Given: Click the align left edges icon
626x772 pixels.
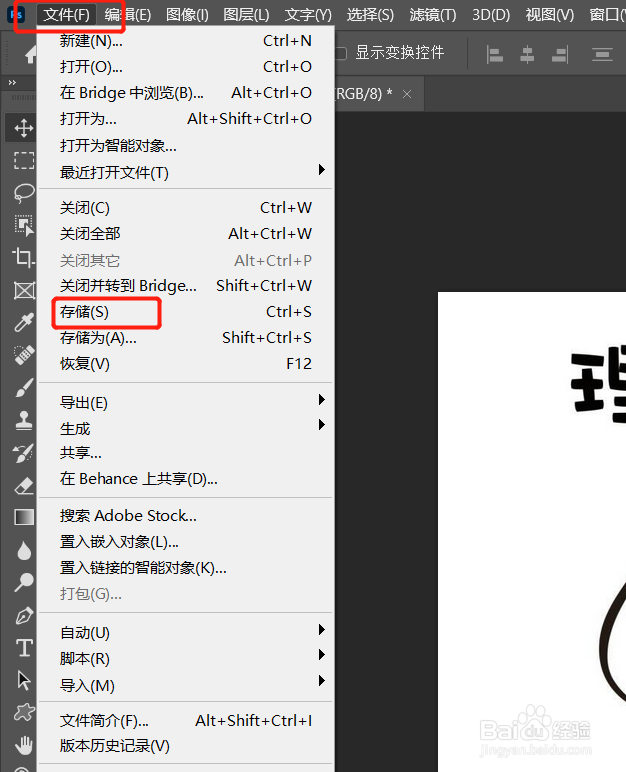Looking at the screenshot, I should pyautogui.click(x=494, y=54).
